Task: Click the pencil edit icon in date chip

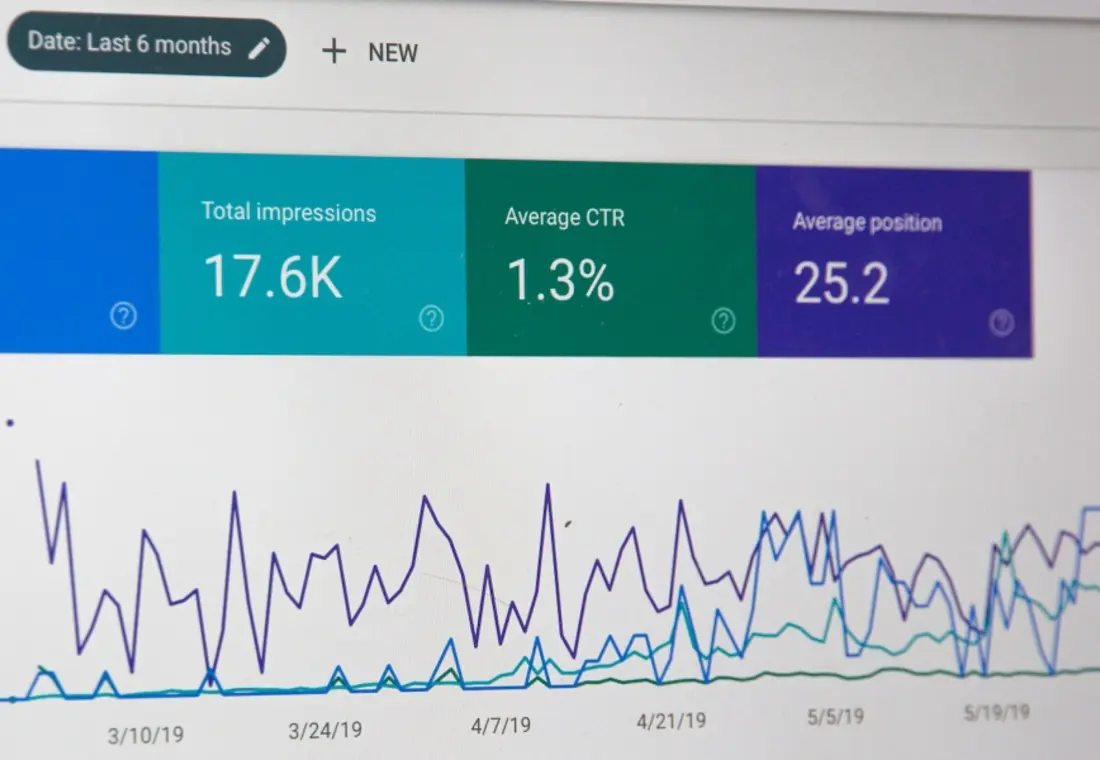Action: click(x=259, y=47)
